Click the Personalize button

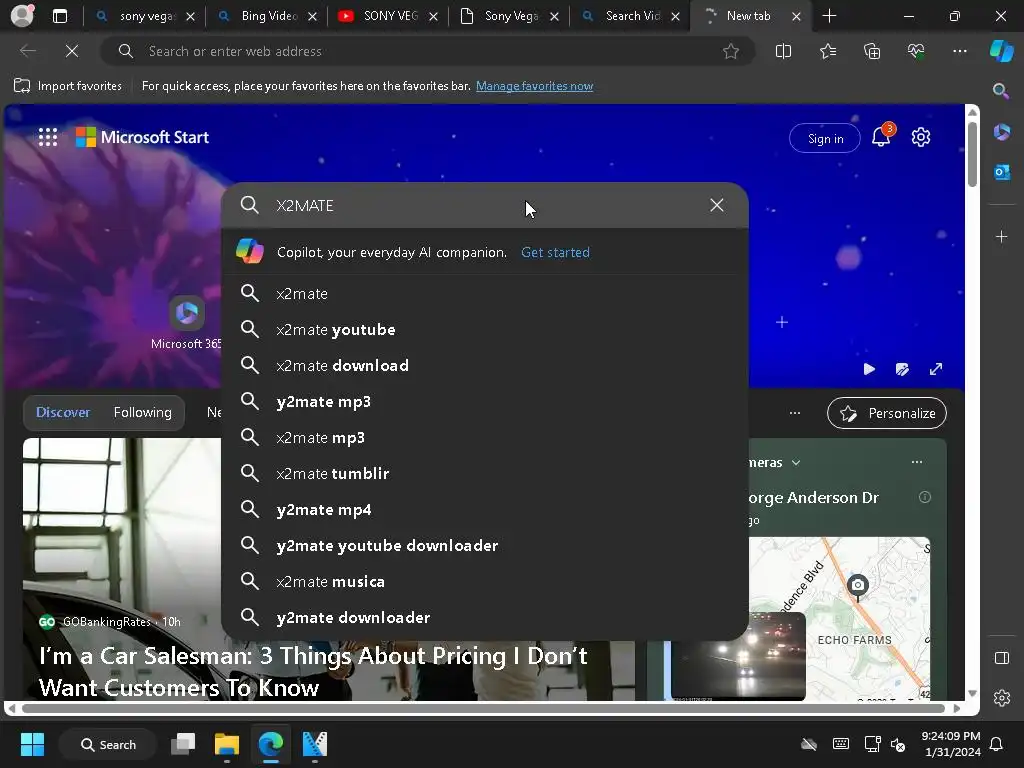tap(886, 413)
